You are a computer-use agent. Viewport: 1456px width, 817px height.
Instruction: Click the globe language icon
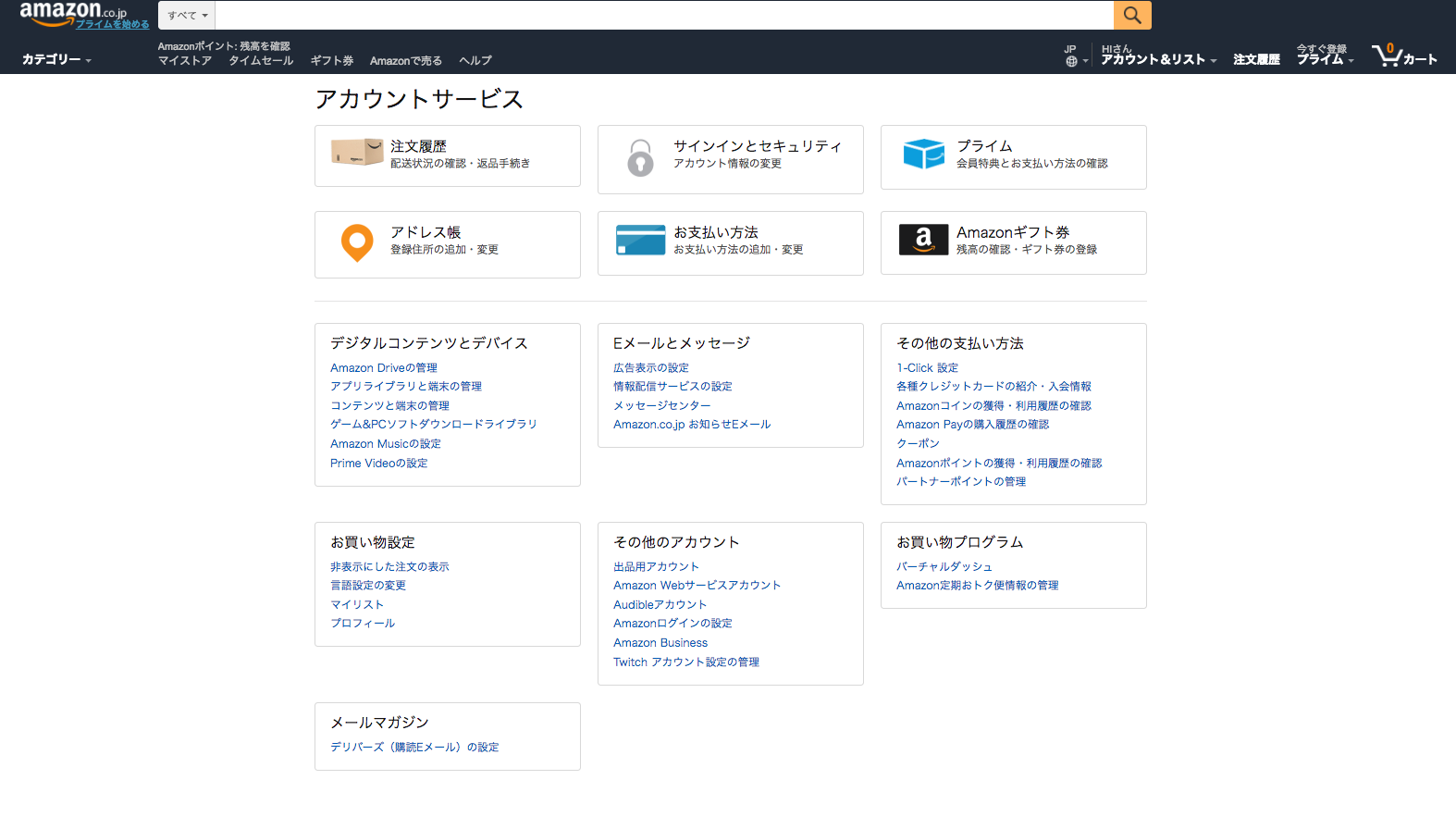1071,62
